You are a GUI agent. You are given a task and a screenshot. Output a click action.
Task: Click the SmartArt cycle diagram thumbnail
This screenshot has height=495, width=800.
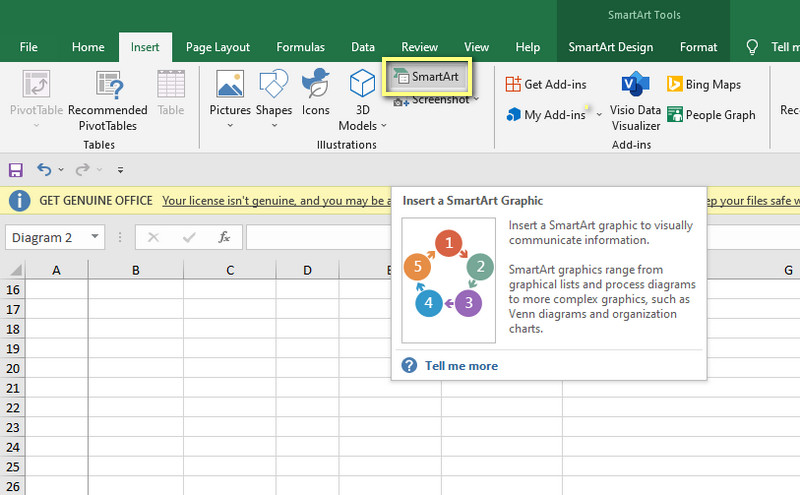448,280
